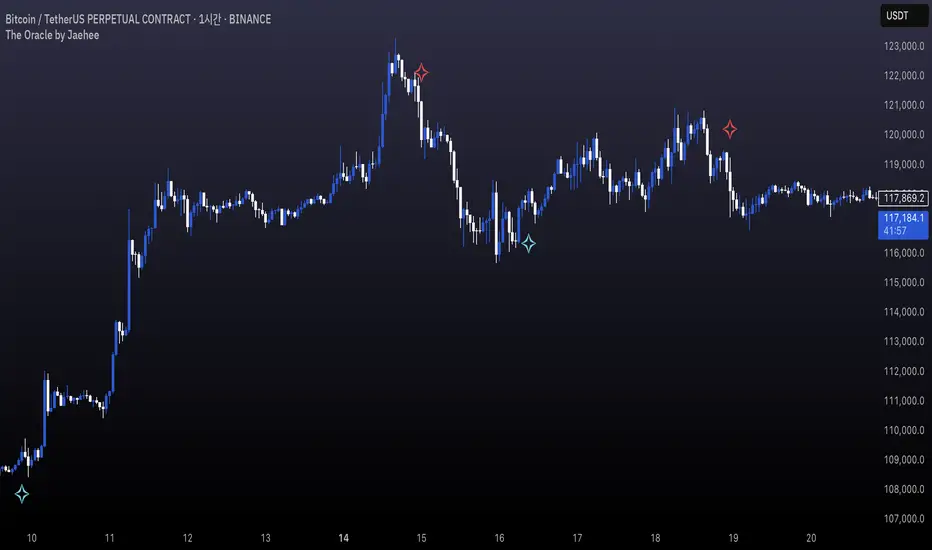Click date 20 on the time axis
Viewport: 932px width, 550px height.
811,538
